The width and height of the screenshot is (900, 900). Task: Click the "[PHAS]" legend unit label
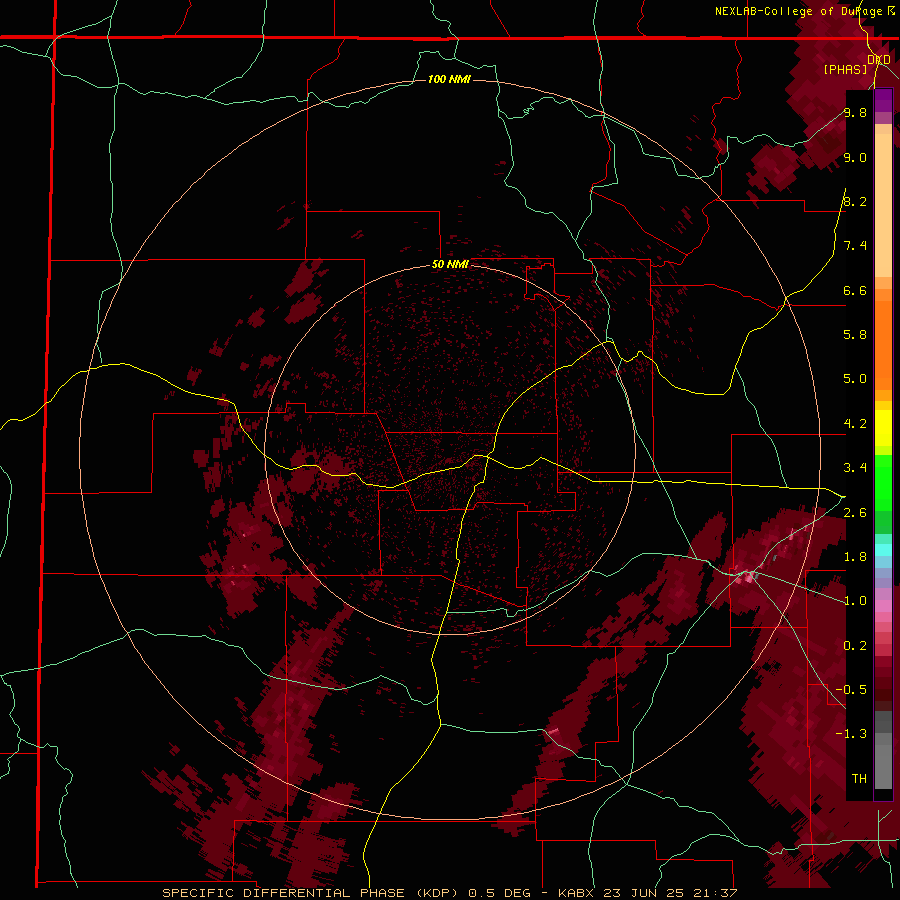pyautogui.click(x=845, y=69)
